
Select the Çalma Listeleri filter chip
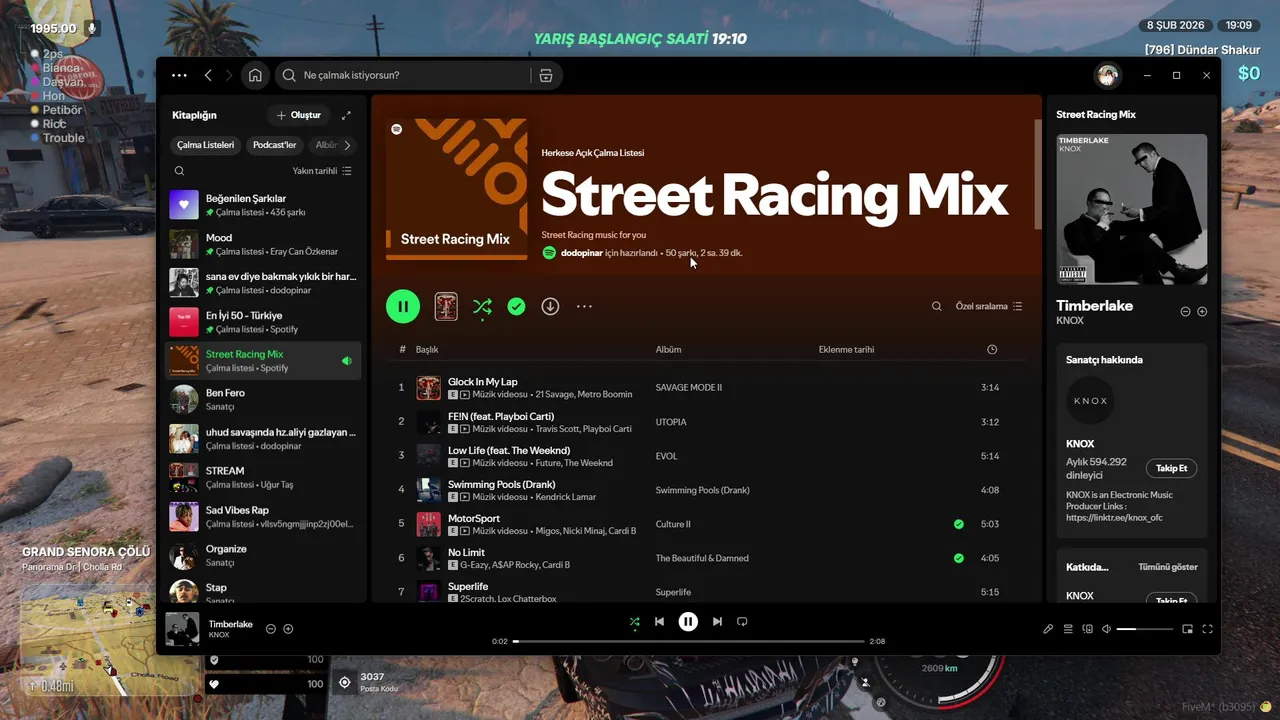[x=206, y=145]
